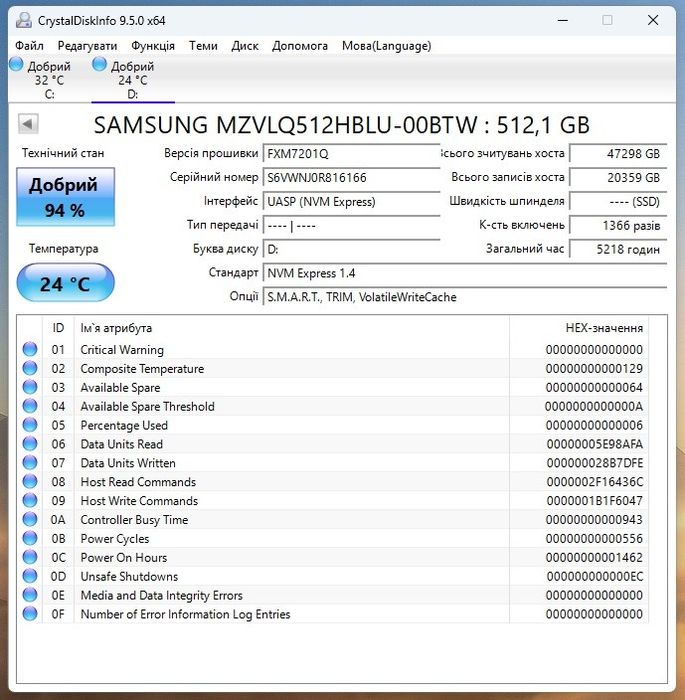Click hex value 00000000000EC

[594, 576]
